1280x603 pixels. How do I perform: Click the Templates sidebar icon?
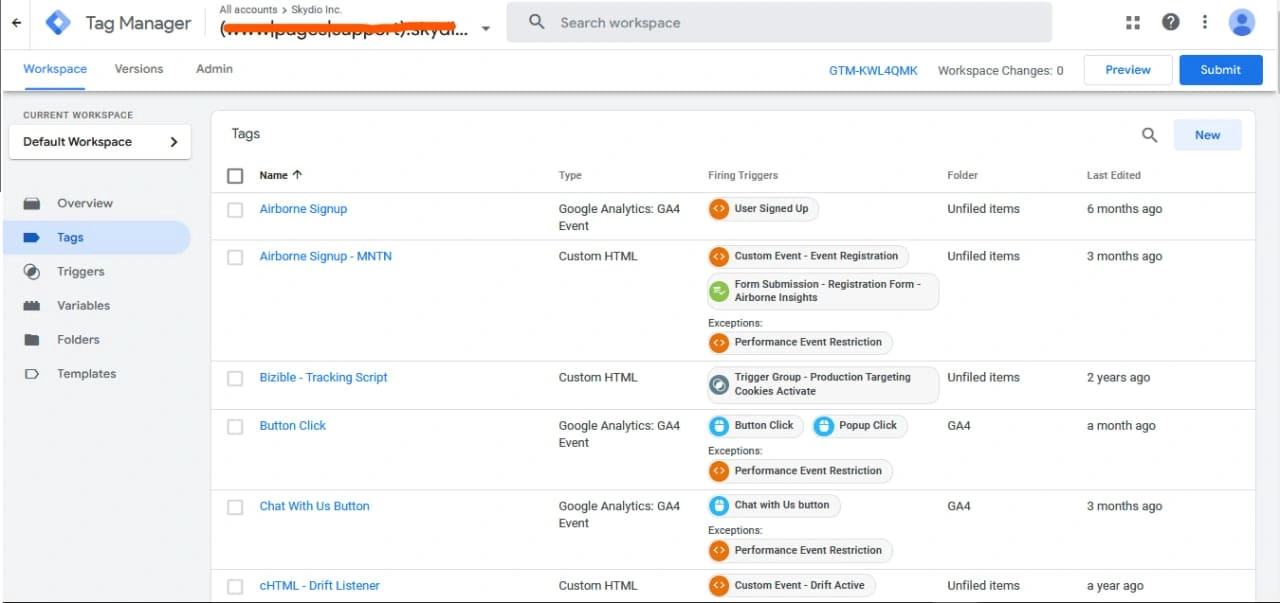32,373
